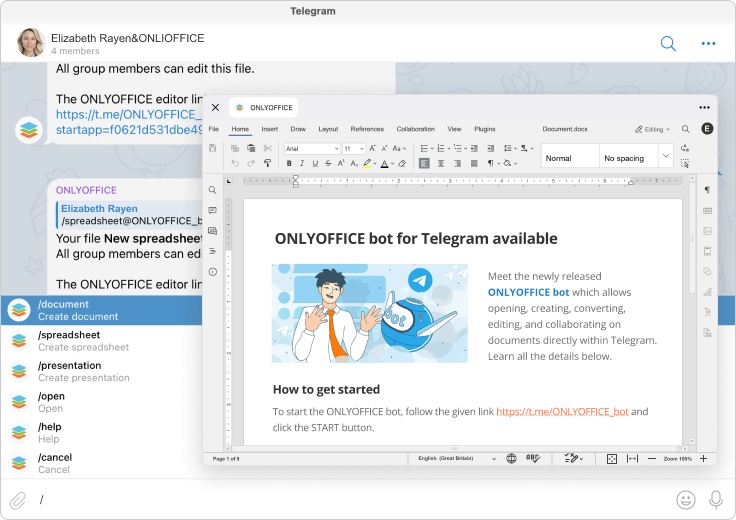The image size is (736, 520).
Task: Click the spell checking ABC icon
Action: click(x=532, y=459)
